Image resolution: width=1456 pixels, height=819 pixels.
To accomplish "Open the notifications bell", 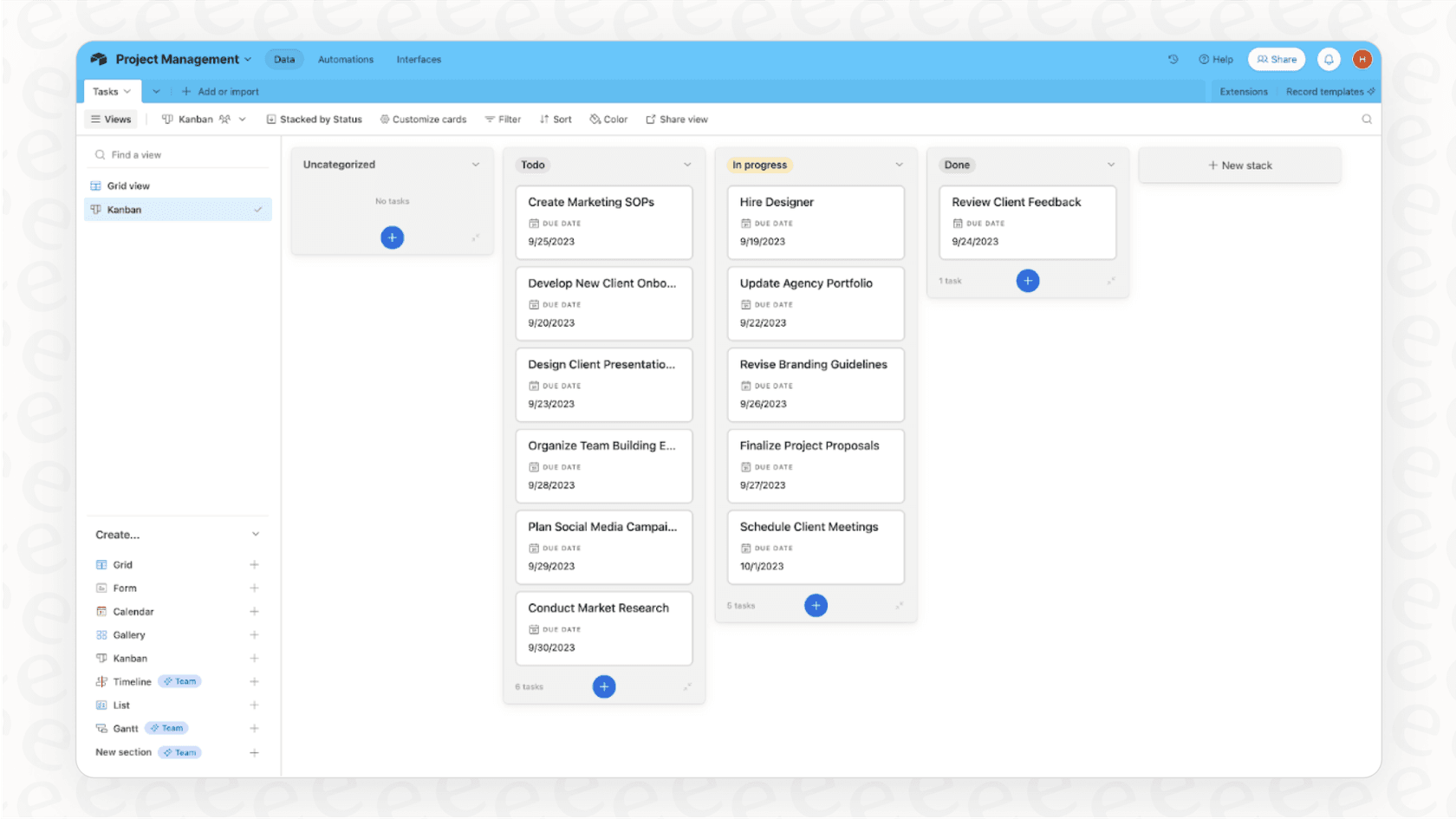I will click(x=1329, y=59).
